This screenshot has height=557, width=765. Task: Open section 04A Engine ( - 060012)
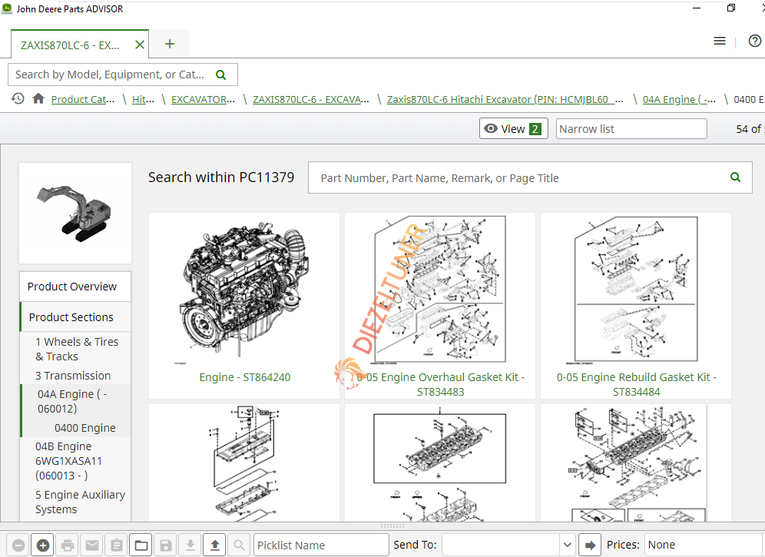(72, 401)
